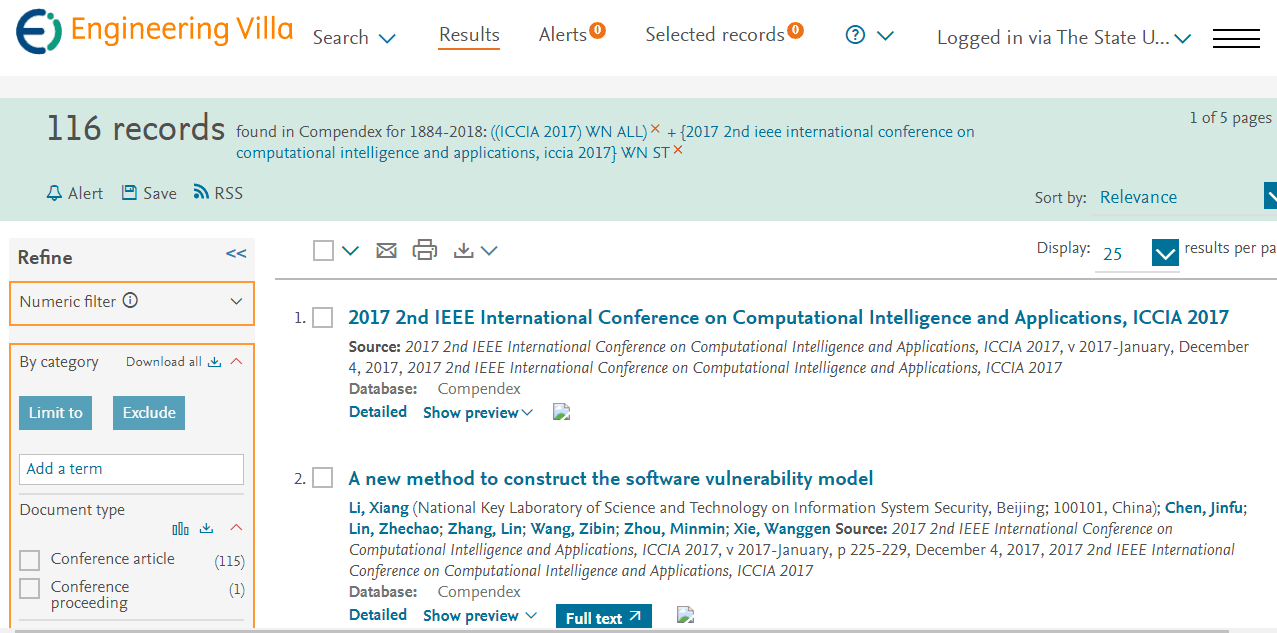Screen dimensions: 1277x633
Task: Open the Alerts tab
Action: [572, 34]
